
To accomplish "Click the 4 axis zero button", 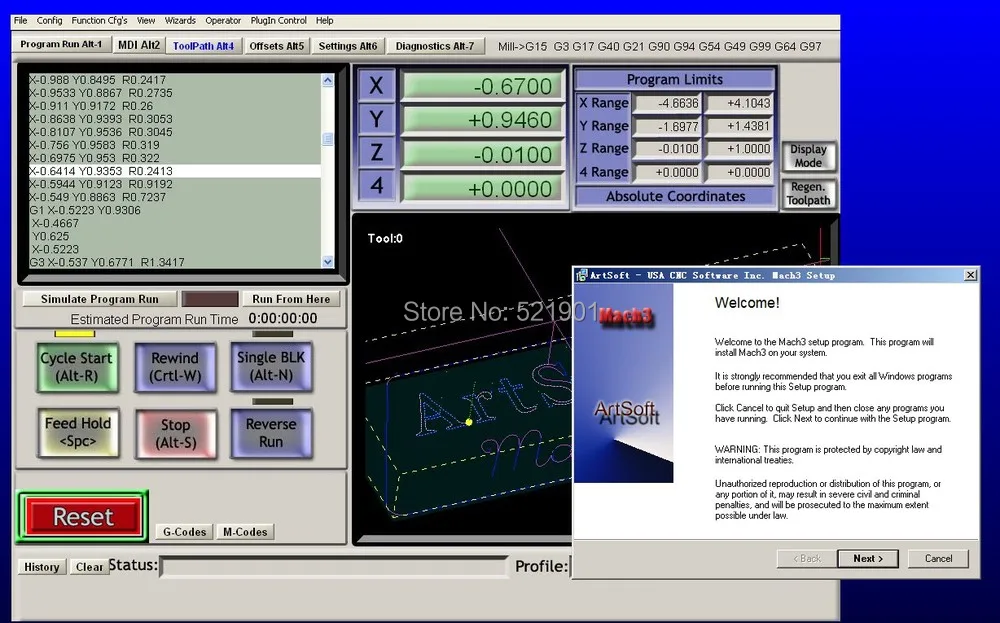I will pos(376,186).
